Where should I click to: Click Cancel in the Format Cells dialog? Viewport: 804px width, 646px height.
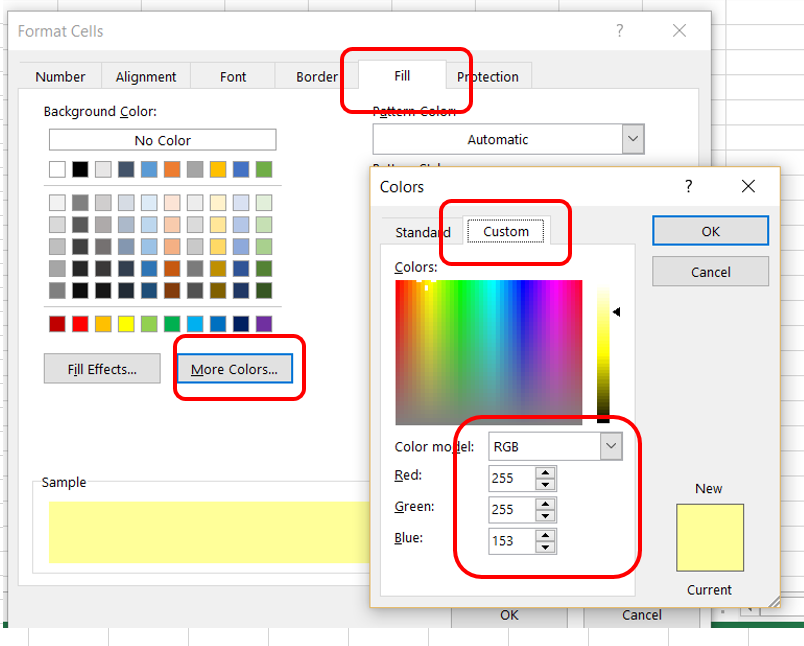click(641, 615)
